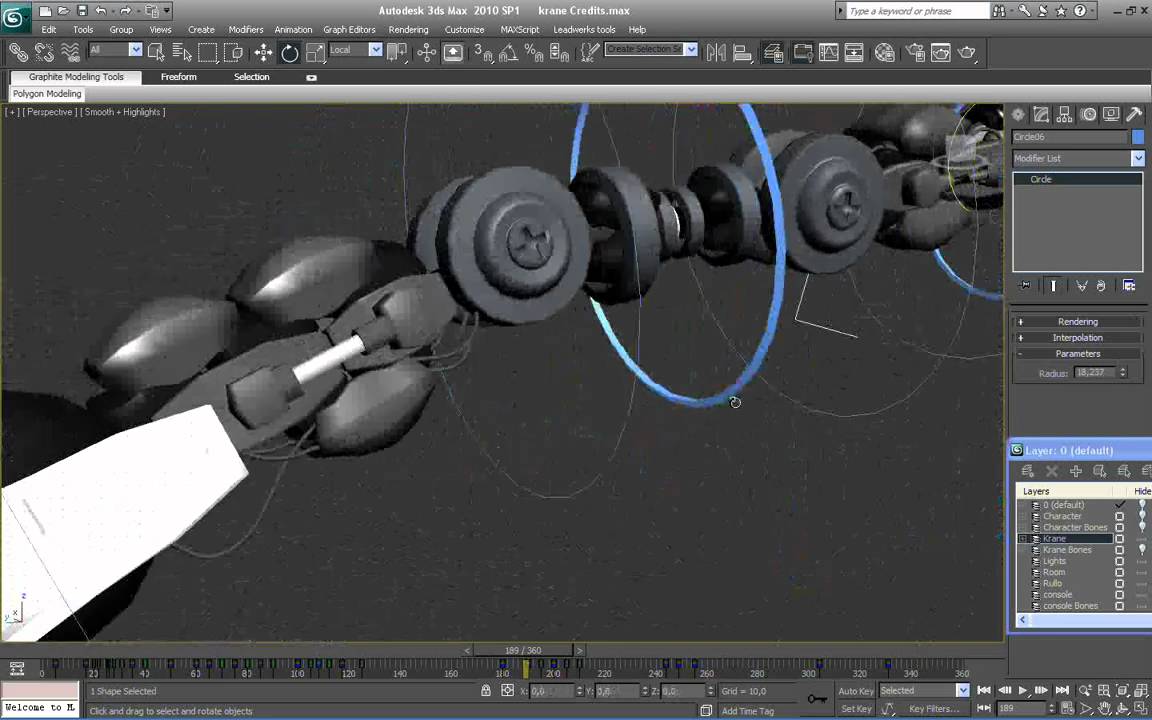Toggle hide bulb for 0 (default) layer
Image resolution: width=1152 pixels, height=720 pixels.
1142,505
